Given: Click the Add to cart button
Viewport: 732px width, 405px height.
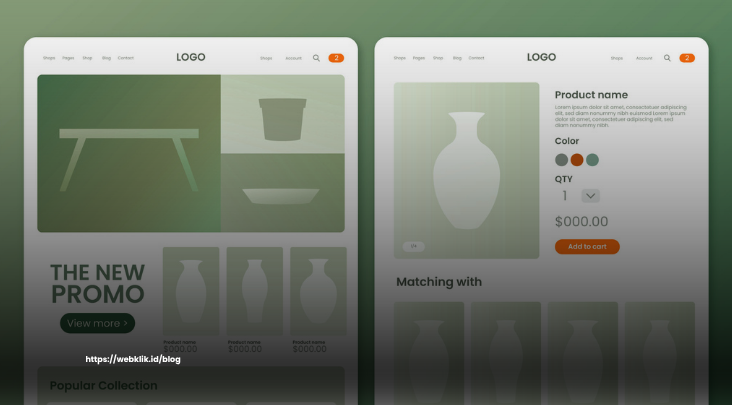Looking at the screenshot, I should [x=587, y=247].
